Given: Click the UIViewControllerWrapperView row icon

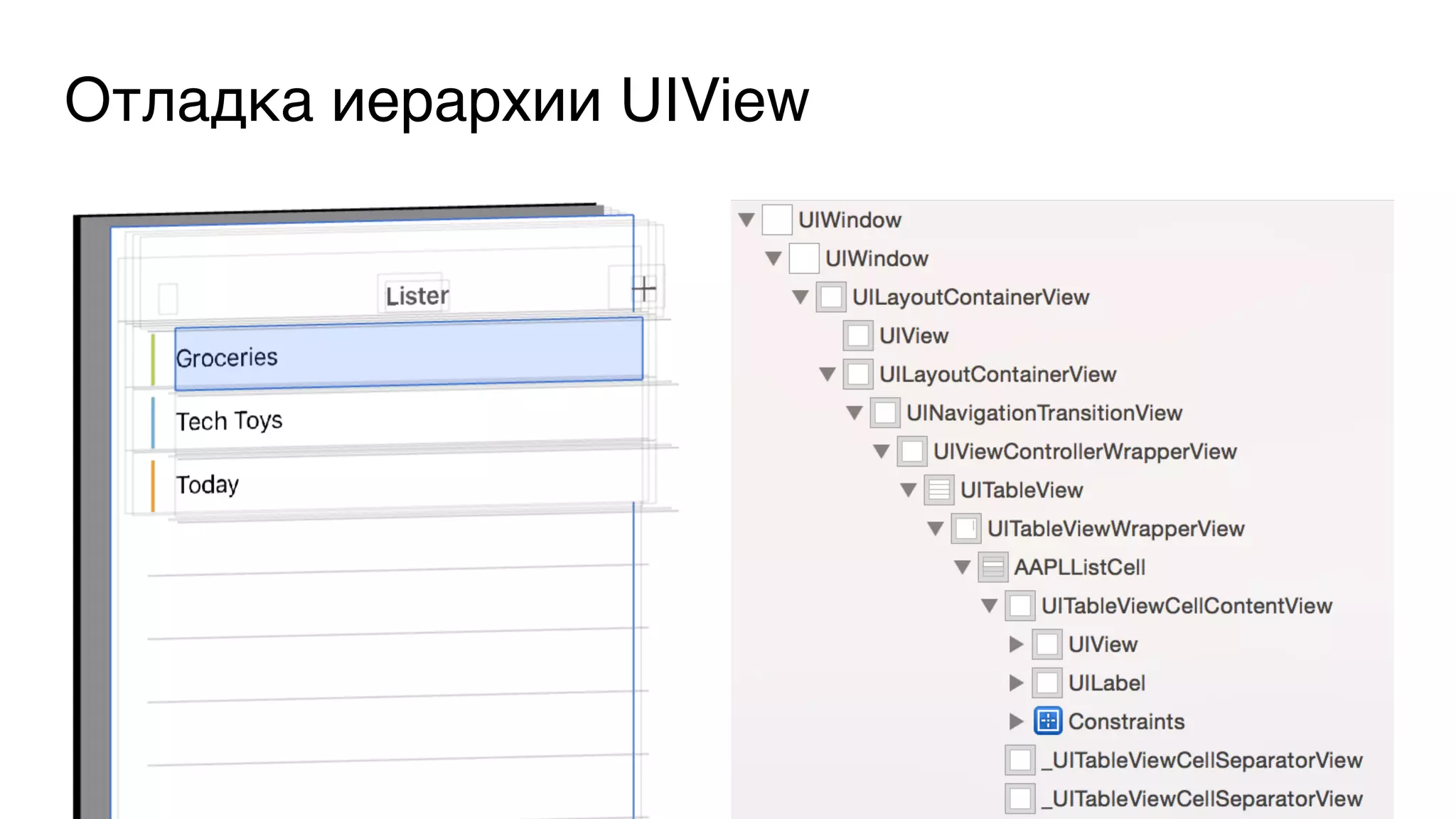Looking at the screenshot, I should (x=912, y=451).
